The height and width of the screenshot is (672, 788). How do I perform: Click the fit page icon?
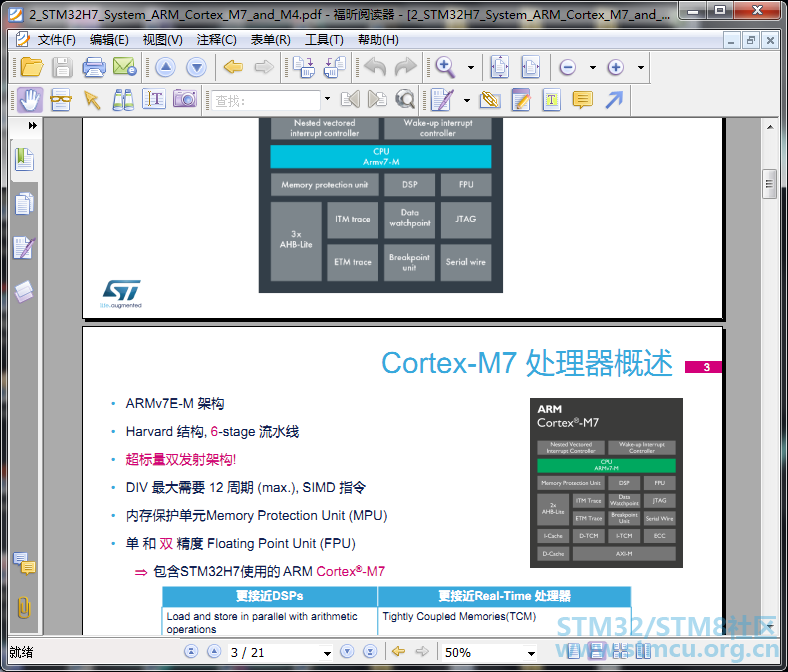pyautogui.click(x=500, y=67)
